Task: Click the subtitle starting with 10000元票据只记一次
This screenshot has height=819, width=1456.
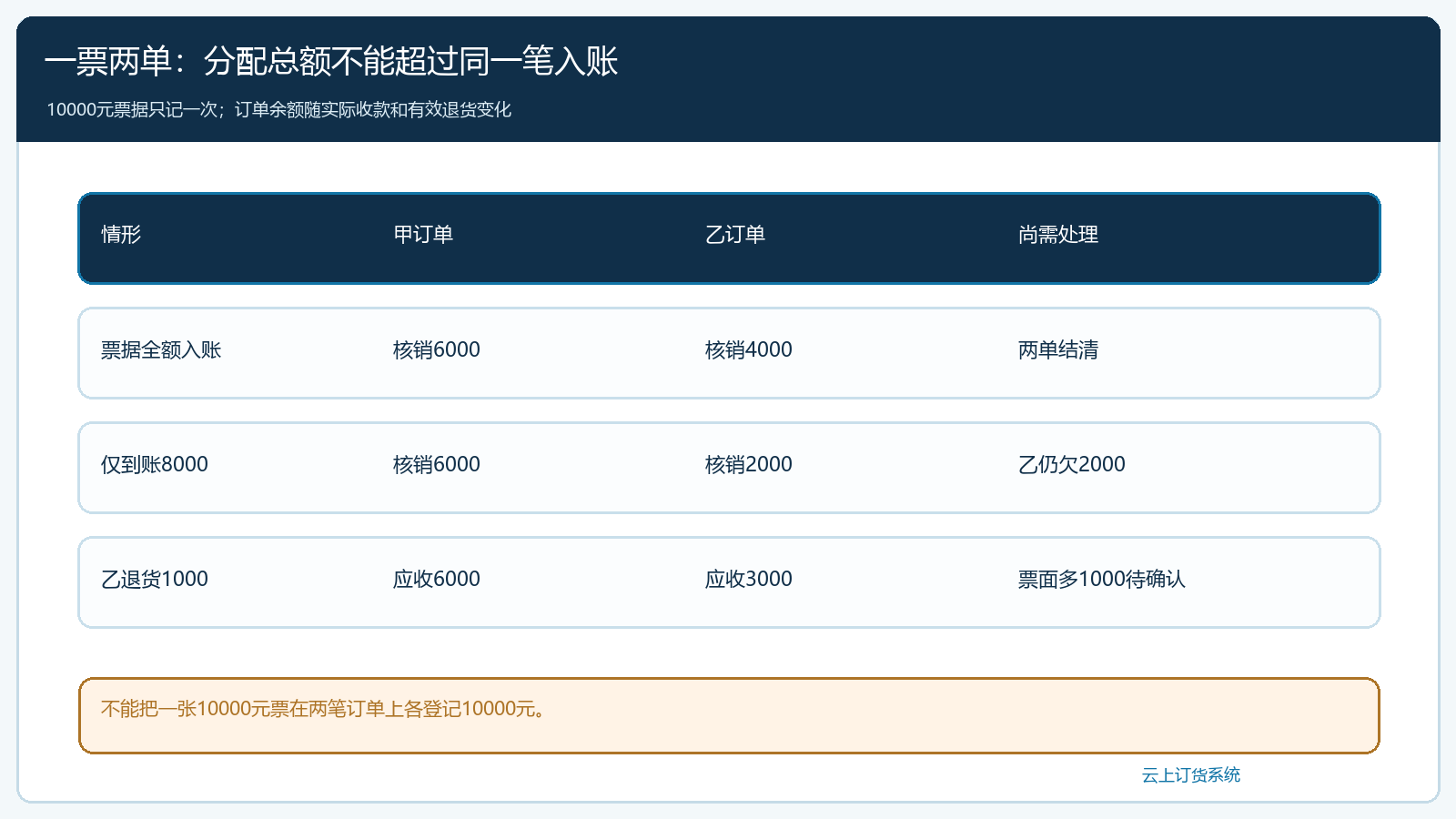Action: tap(278, 109)
